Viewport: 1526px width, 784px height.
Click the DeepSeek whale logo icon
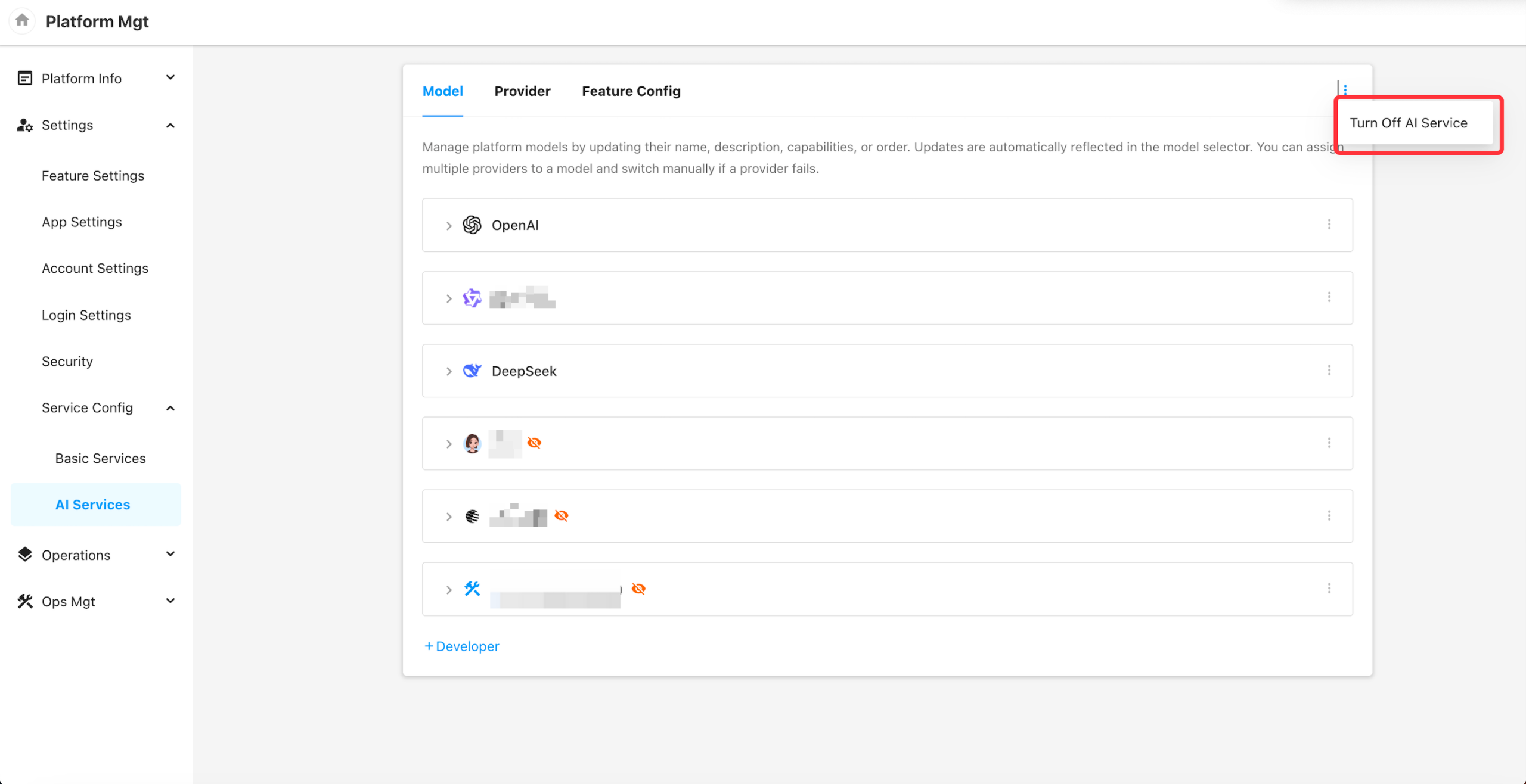coord(472,371)
